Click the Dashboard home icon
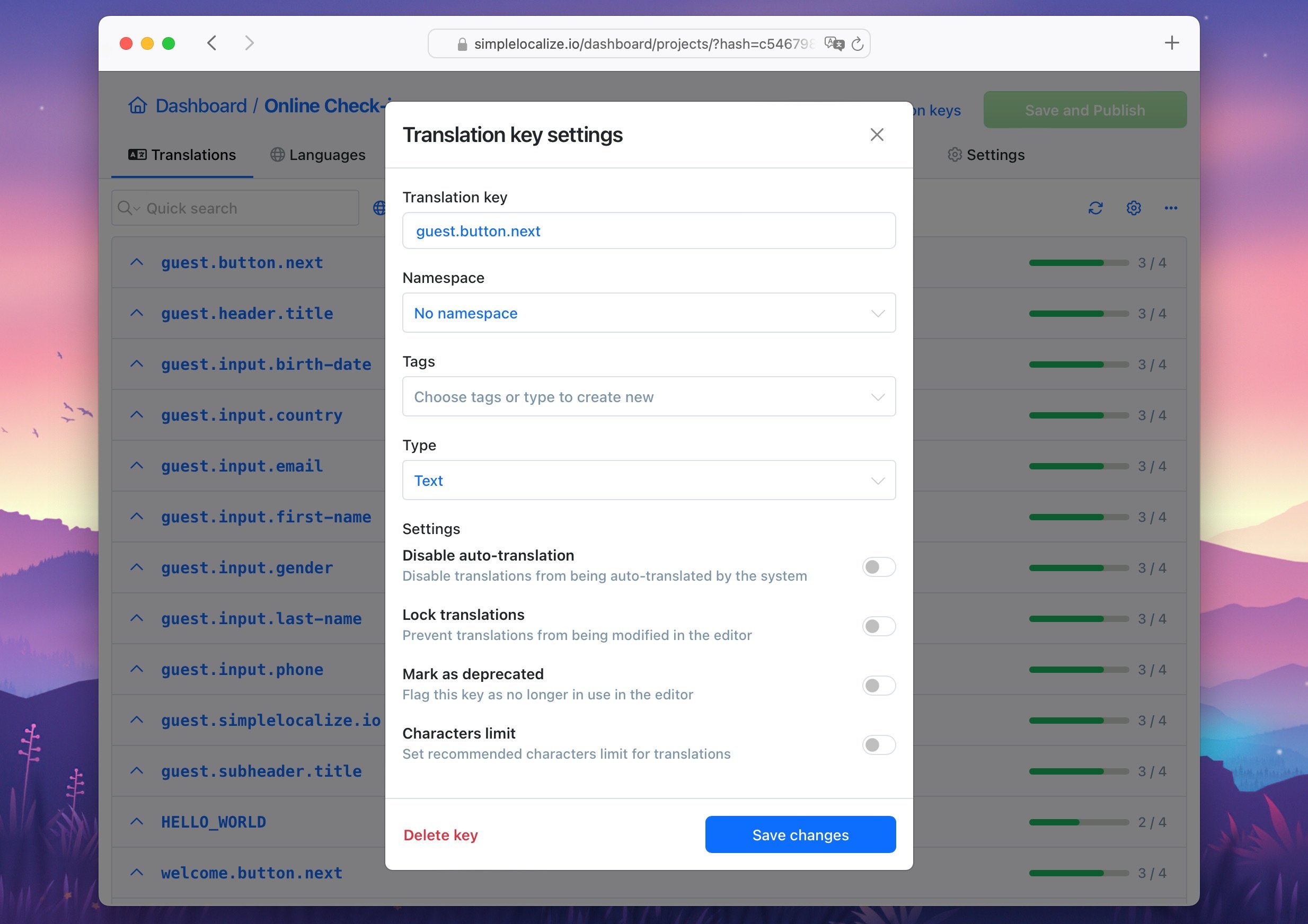Screen dimensions: 1308x924 pos(138,105)
